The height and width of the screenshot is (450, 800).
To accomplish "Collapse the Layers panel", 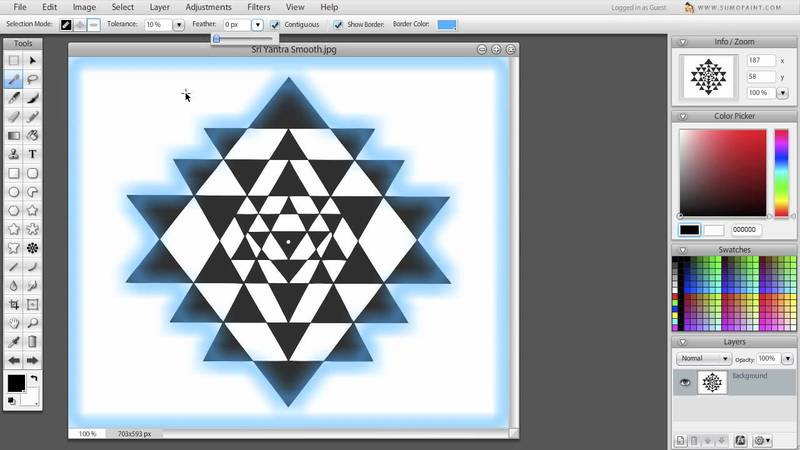I will (x=683, y=342).
